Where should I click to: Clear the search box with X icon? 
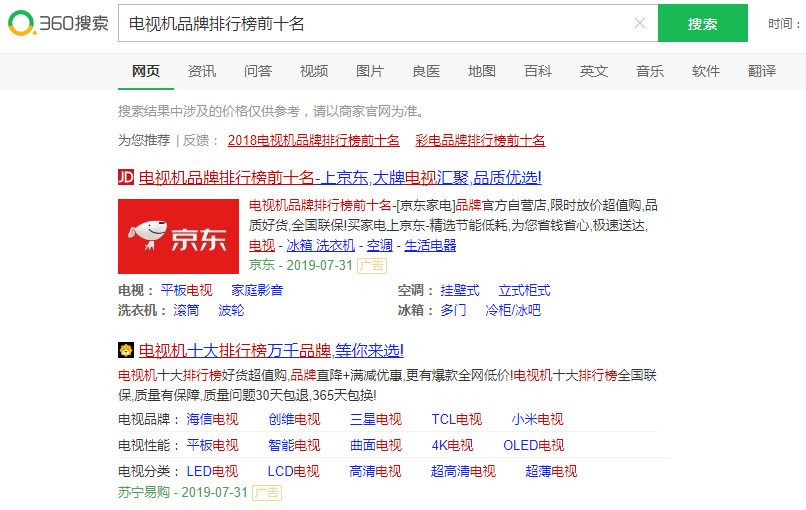[x=639, y=23]
